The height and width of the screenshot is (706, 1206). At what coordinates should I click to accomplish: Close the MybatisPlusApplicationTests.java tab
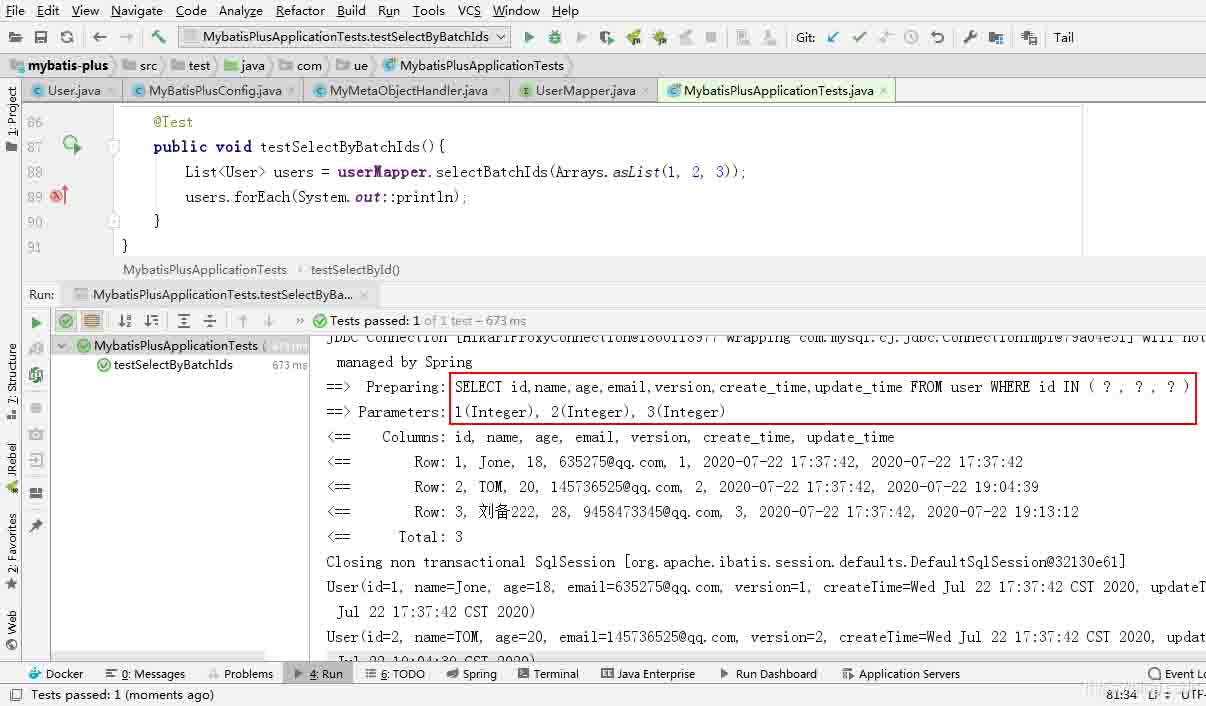(884, 90)
